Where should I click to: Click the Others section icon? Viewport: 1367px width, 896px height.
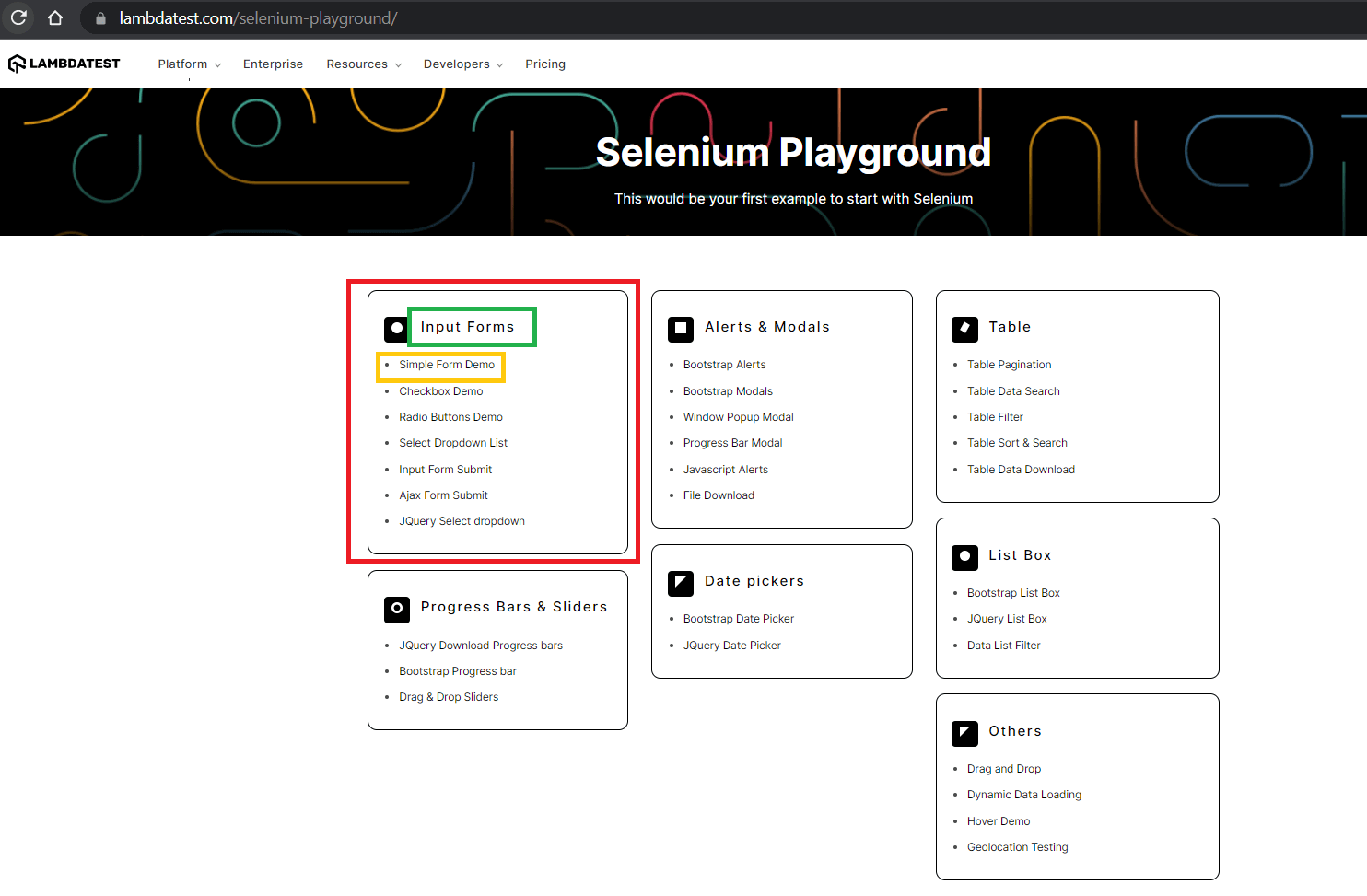click(964, 733)
